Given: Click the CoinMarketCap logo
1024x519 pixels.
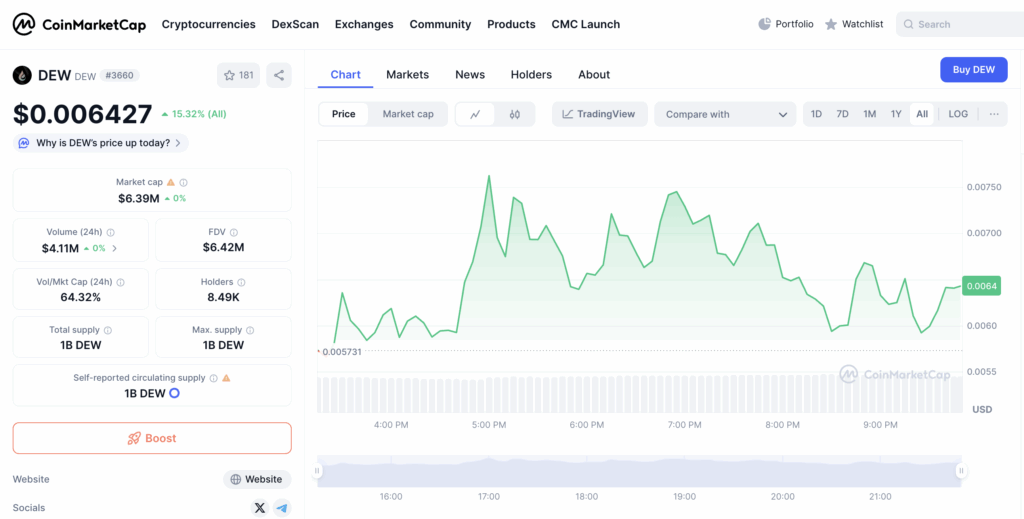Looking at the screenshot, I should pos(79,24).
